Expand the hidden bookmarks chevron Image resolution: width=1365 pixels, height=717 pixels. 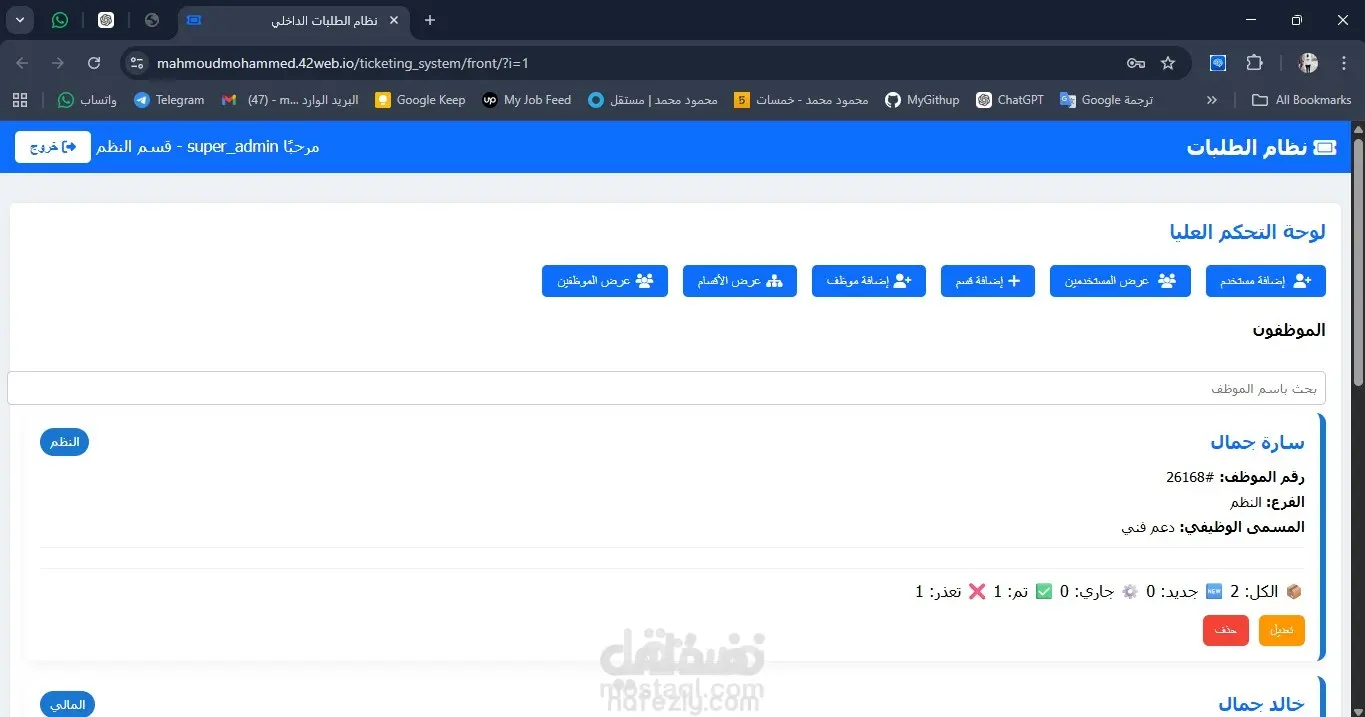1212,100
